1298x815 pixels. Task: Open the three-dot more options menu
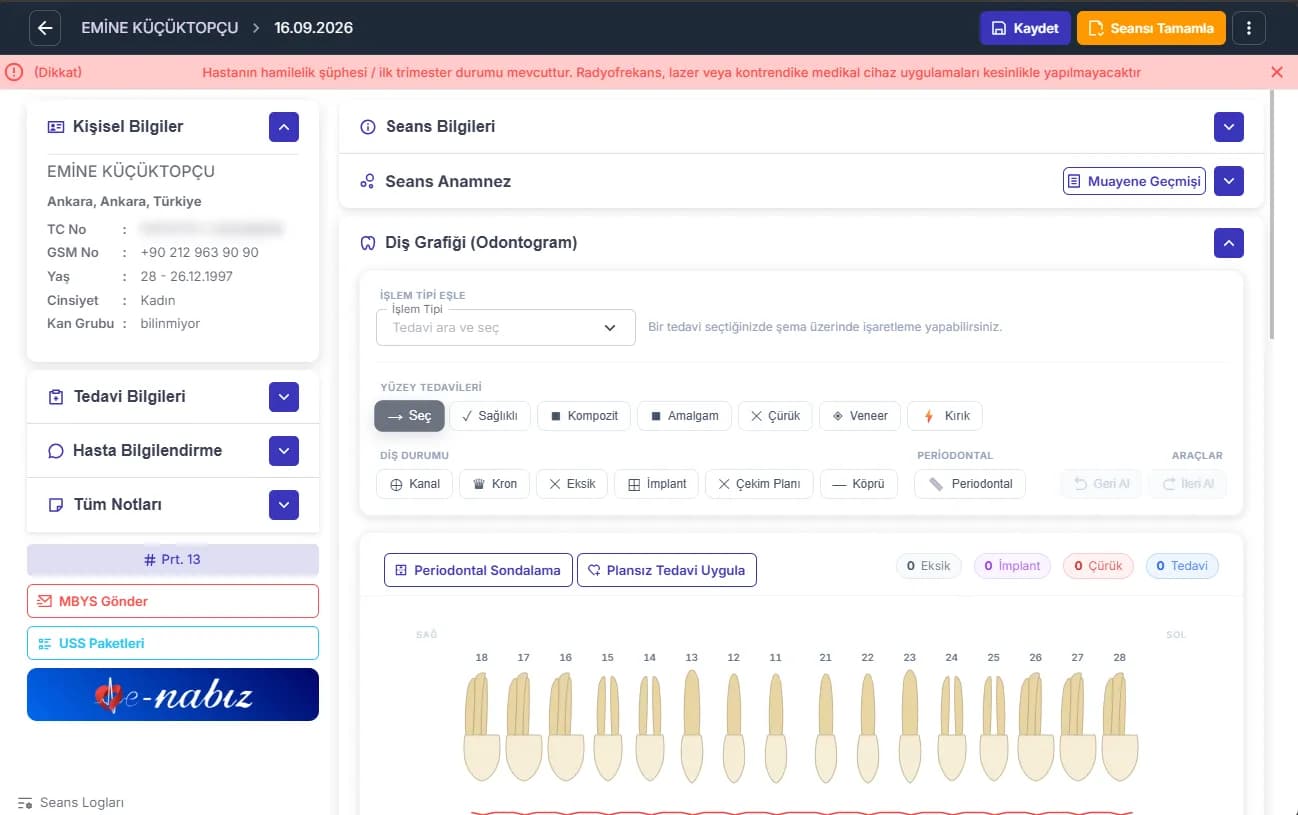(1249, 28)
